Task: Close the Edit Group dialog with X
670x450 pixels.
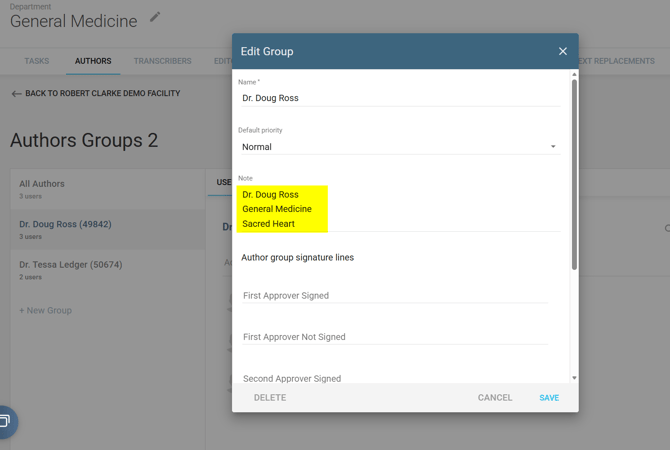Action: click(562, 51)
